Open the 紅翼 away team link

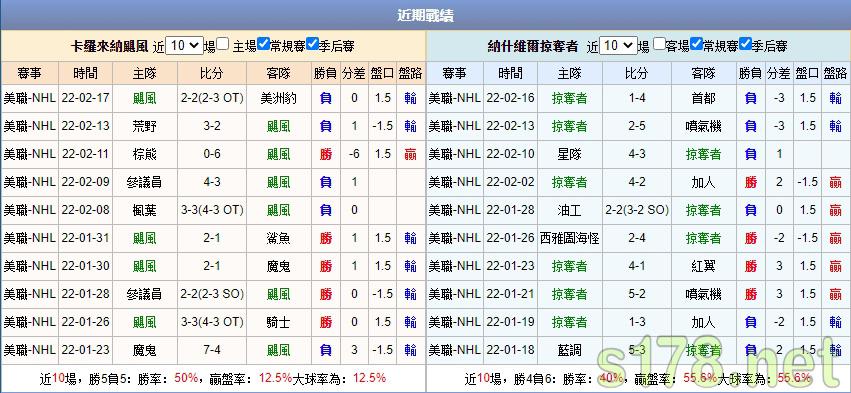point(703,266)
